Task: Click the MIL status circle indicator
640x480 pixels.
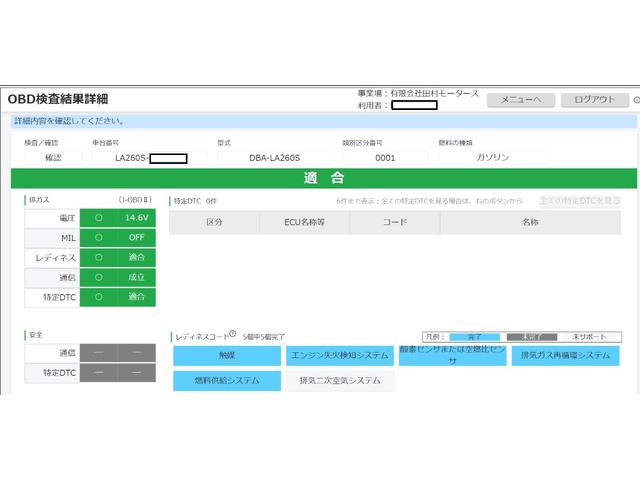Action: click(x=98, y=238)
